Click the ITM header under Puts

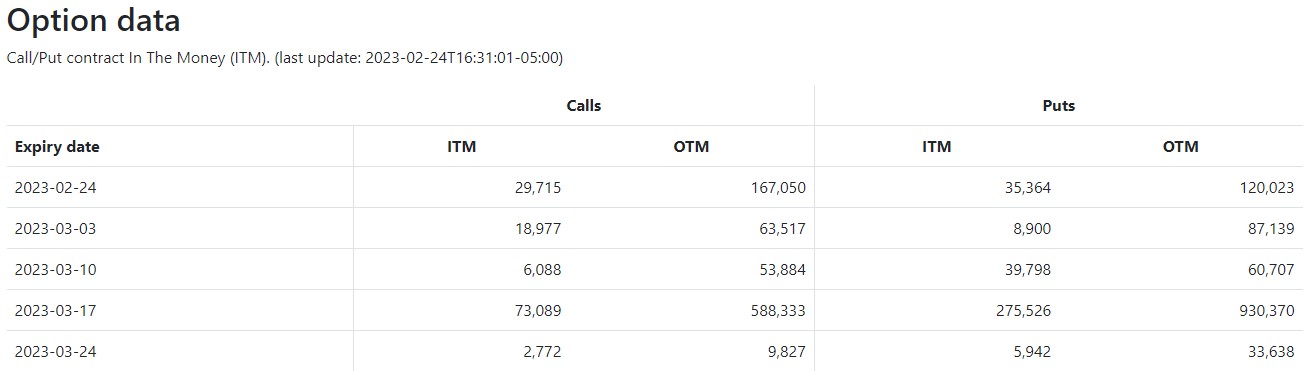coord(937,147)
